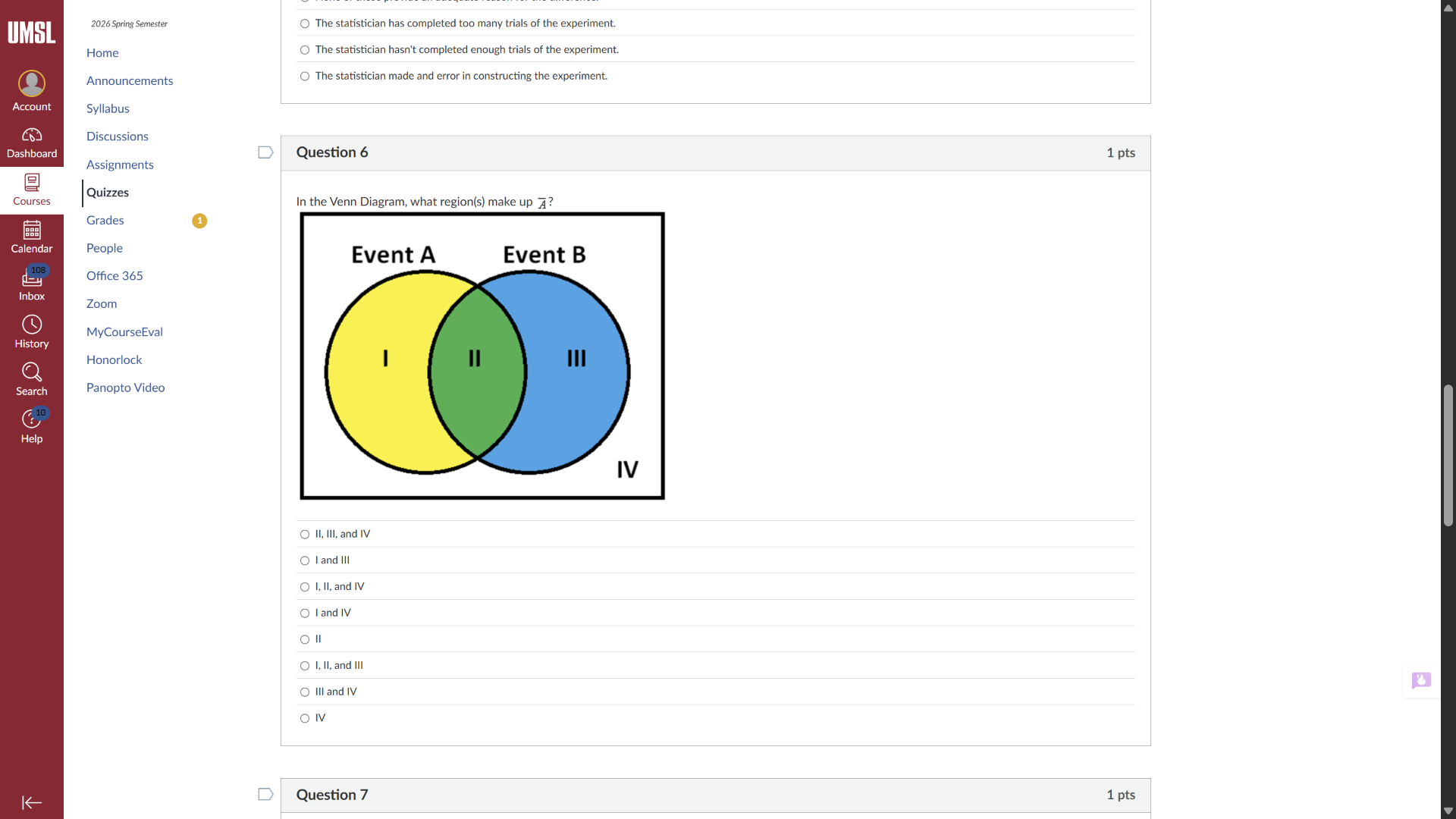The image size is (1456, 819).
Task: Open the UMSL Dashboard from the sidebar
Action: pyautogui.click(x=31, y=143)
